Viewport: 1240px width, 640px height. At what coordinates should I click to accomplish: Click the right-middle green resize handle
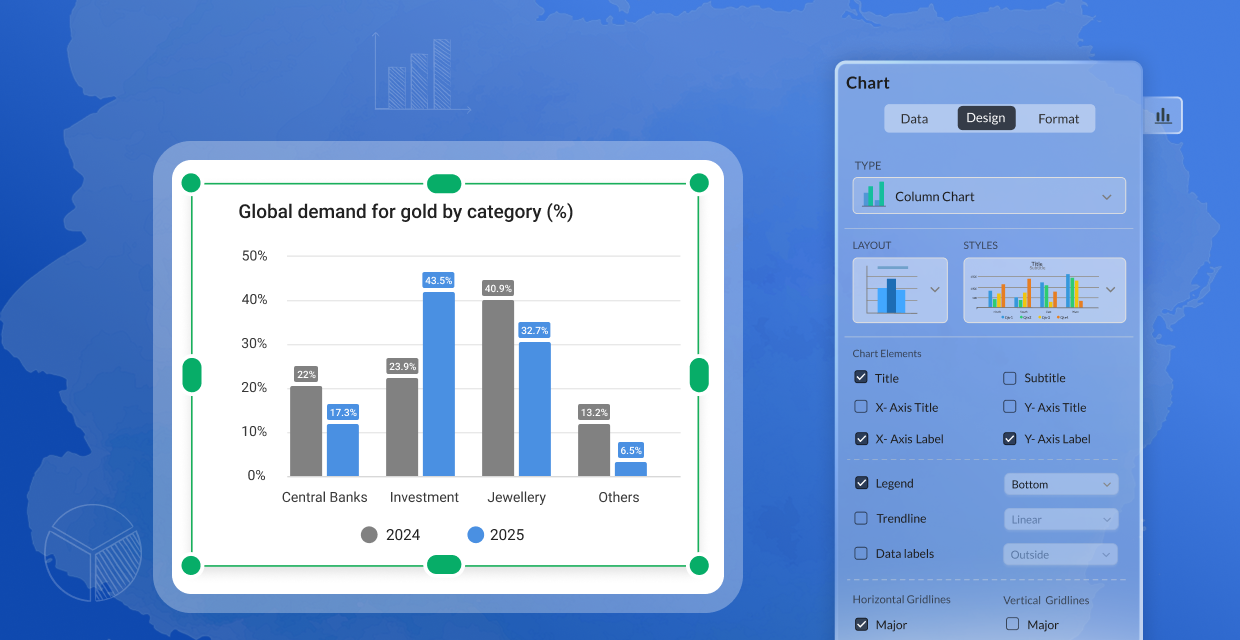pos(699,375)
